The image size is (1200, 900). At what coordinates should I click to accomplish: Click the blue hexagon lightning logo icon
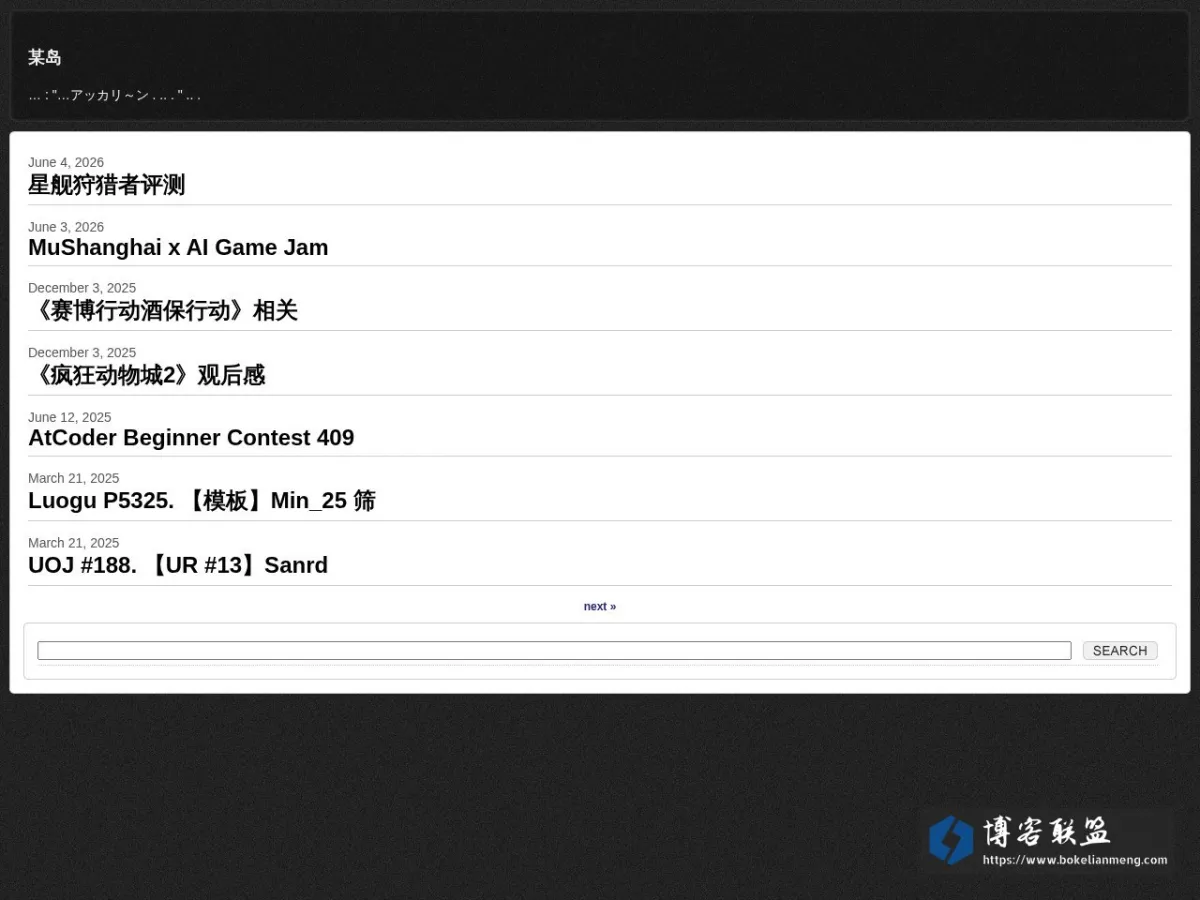coord(950,840)
